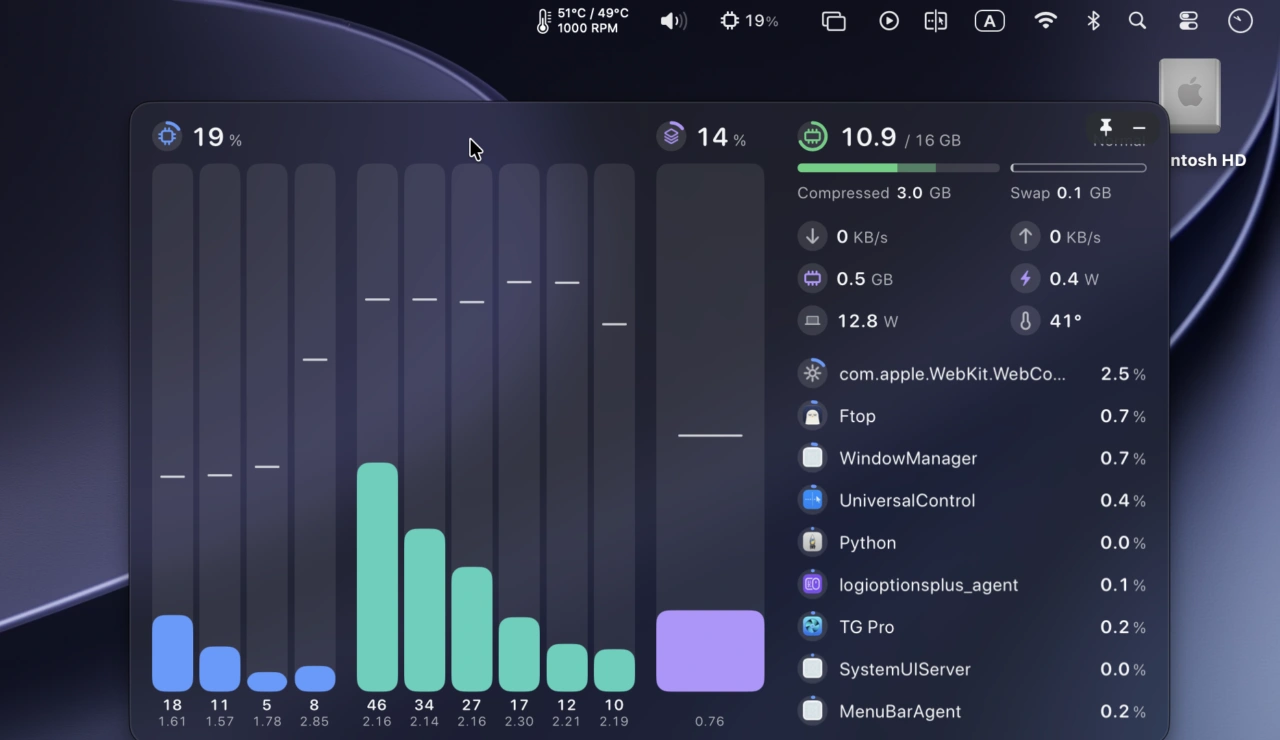Click the tallest core bar labeled 46

[x=377, y=577]
